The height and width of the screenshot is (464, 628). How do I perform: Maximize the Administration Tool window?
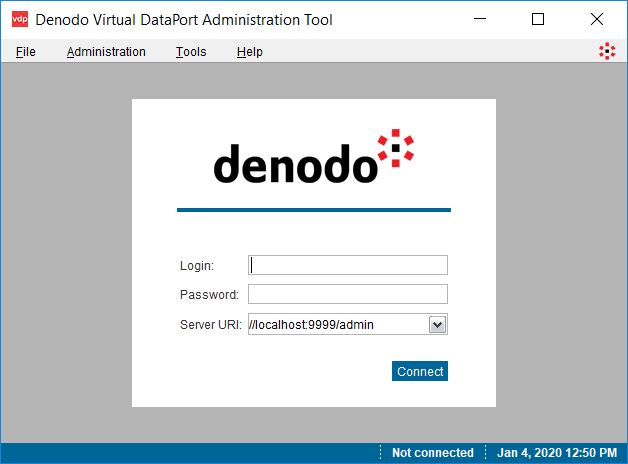pyautogui.click(x=538, y=19)
